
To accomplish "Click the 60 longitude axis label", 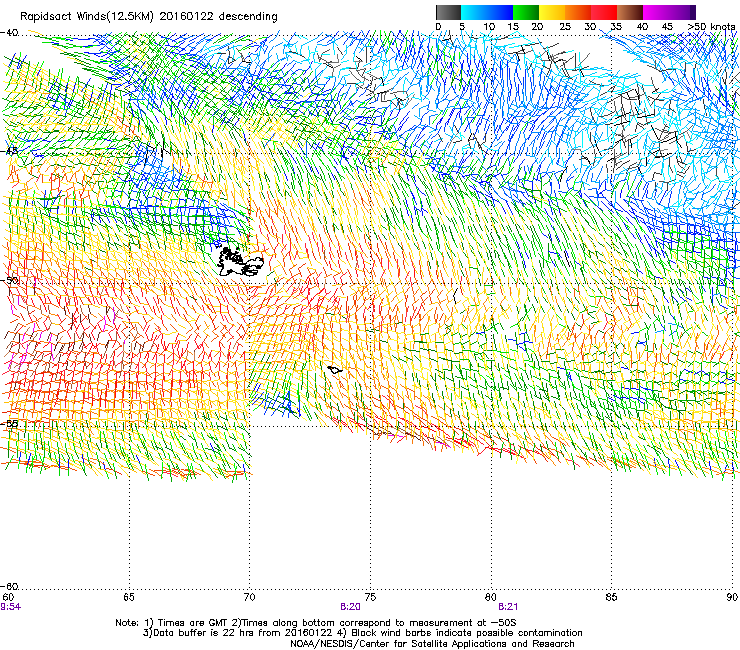I will pos(8,597).
